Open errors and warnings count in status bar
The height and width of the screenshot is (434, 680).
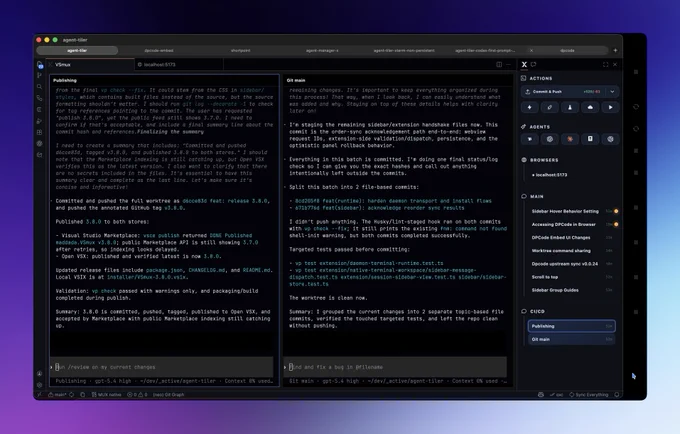coord(137,395)
